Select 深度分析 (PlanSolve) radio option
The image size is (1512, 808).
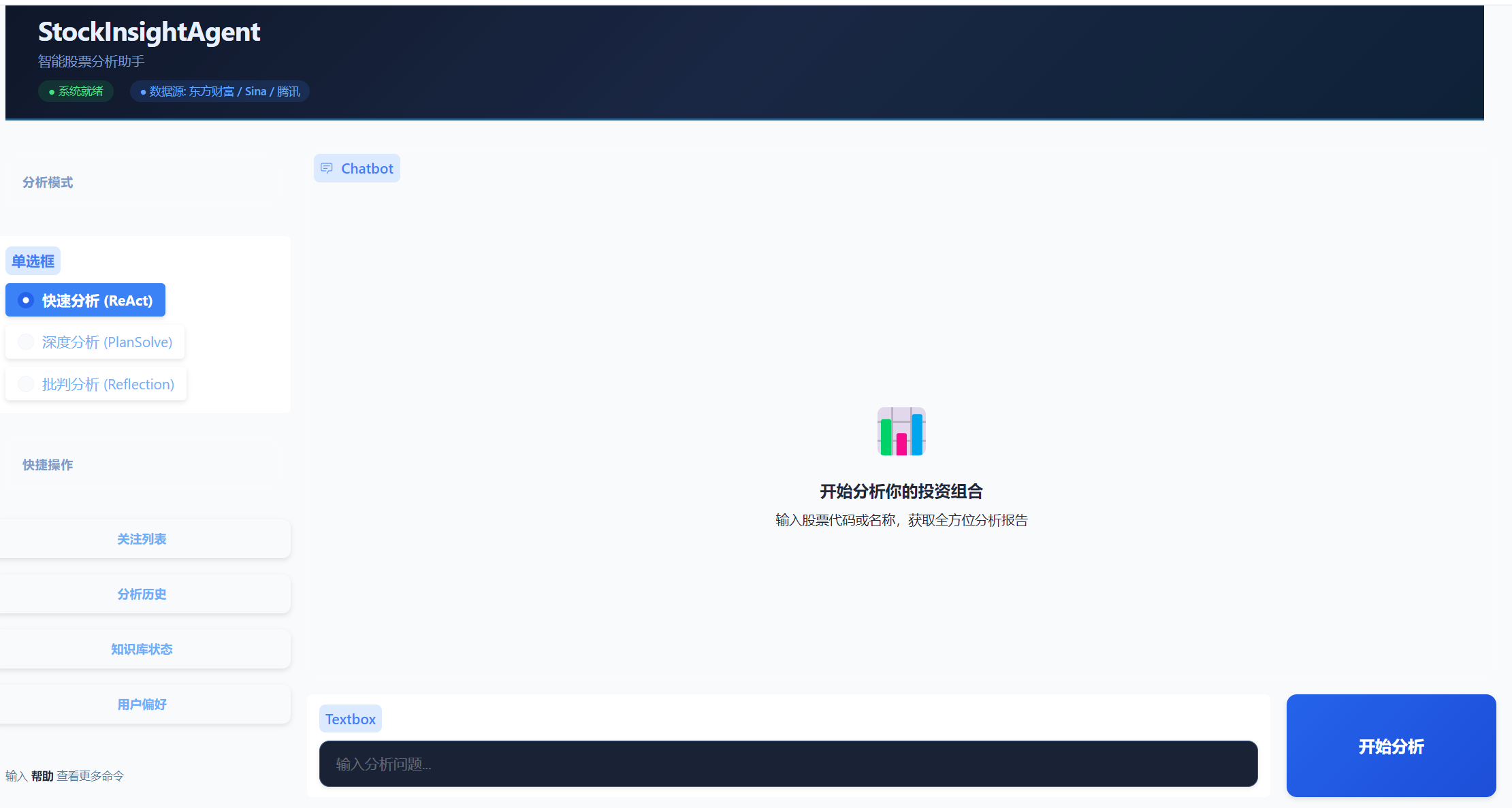point(95,342)
